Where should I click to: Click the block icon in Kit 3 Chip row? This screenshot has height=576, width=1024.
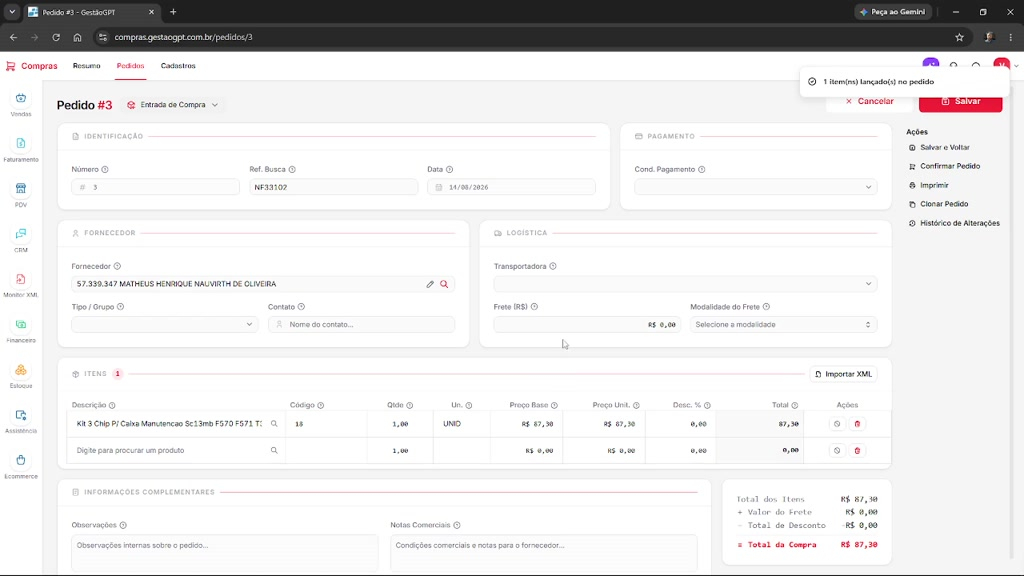click(x=837, y=424)
